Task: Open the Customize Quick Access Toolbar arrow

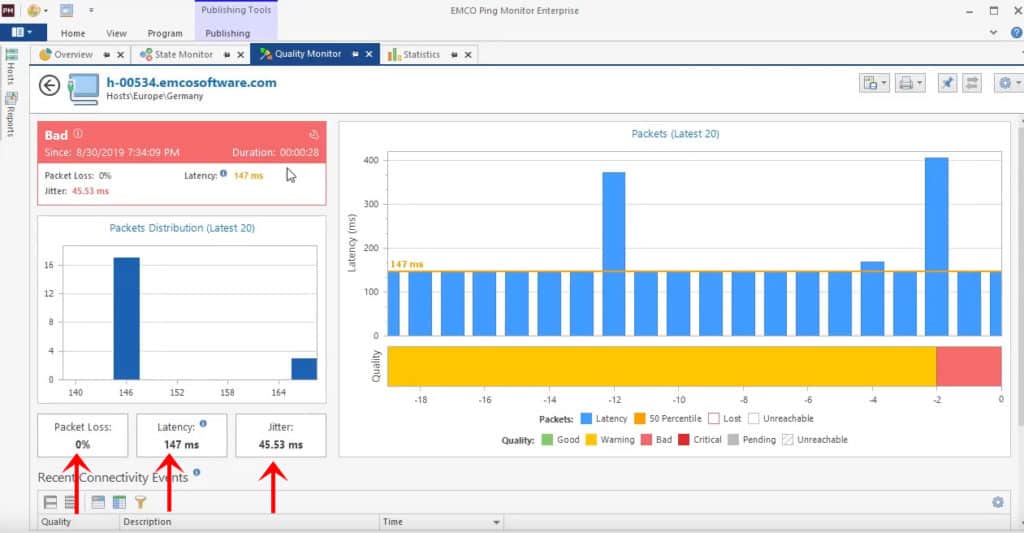Action: (91, 10)
